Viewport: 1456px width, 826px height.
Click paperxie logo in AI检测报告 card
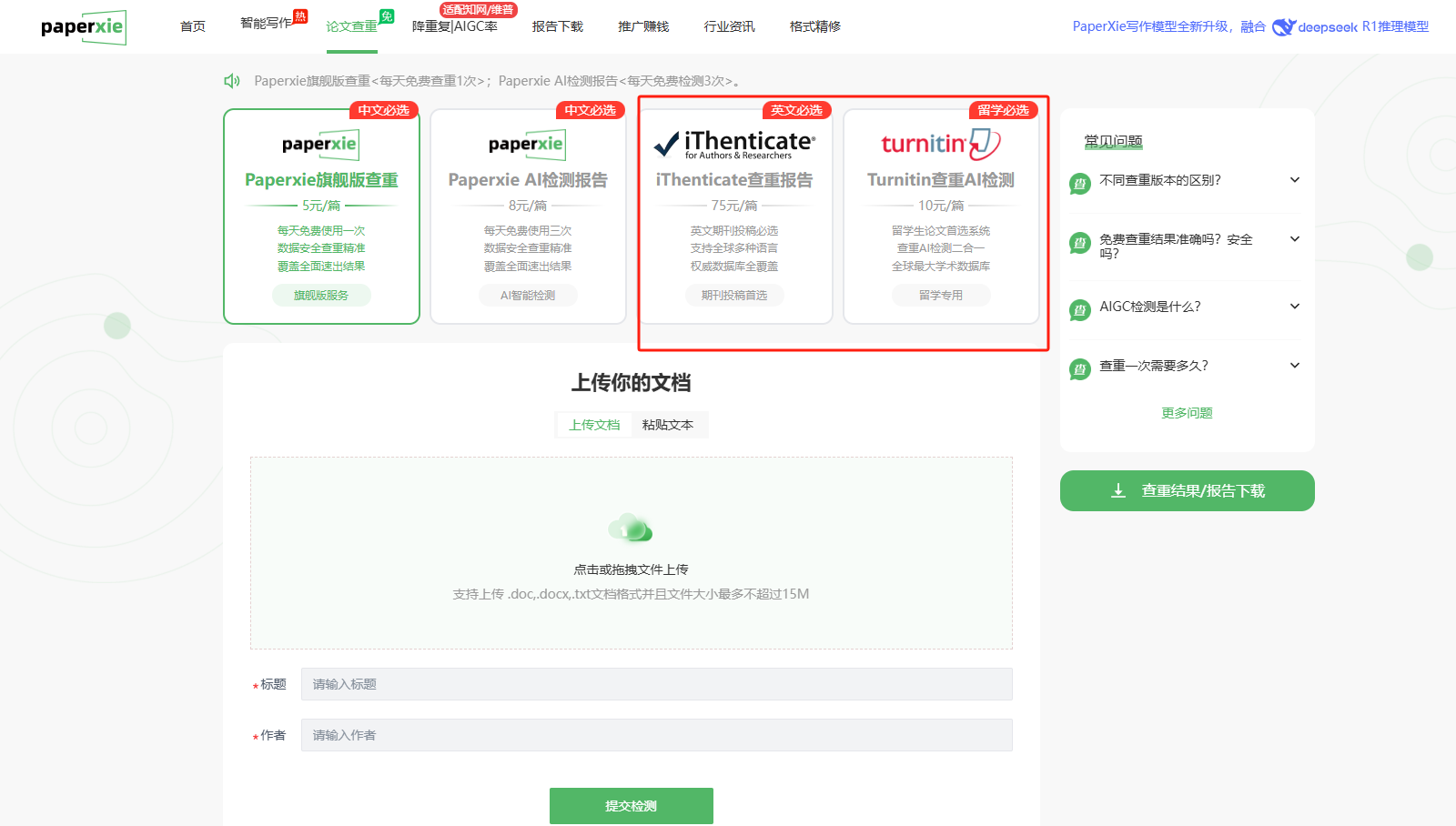tap(527, 144)
